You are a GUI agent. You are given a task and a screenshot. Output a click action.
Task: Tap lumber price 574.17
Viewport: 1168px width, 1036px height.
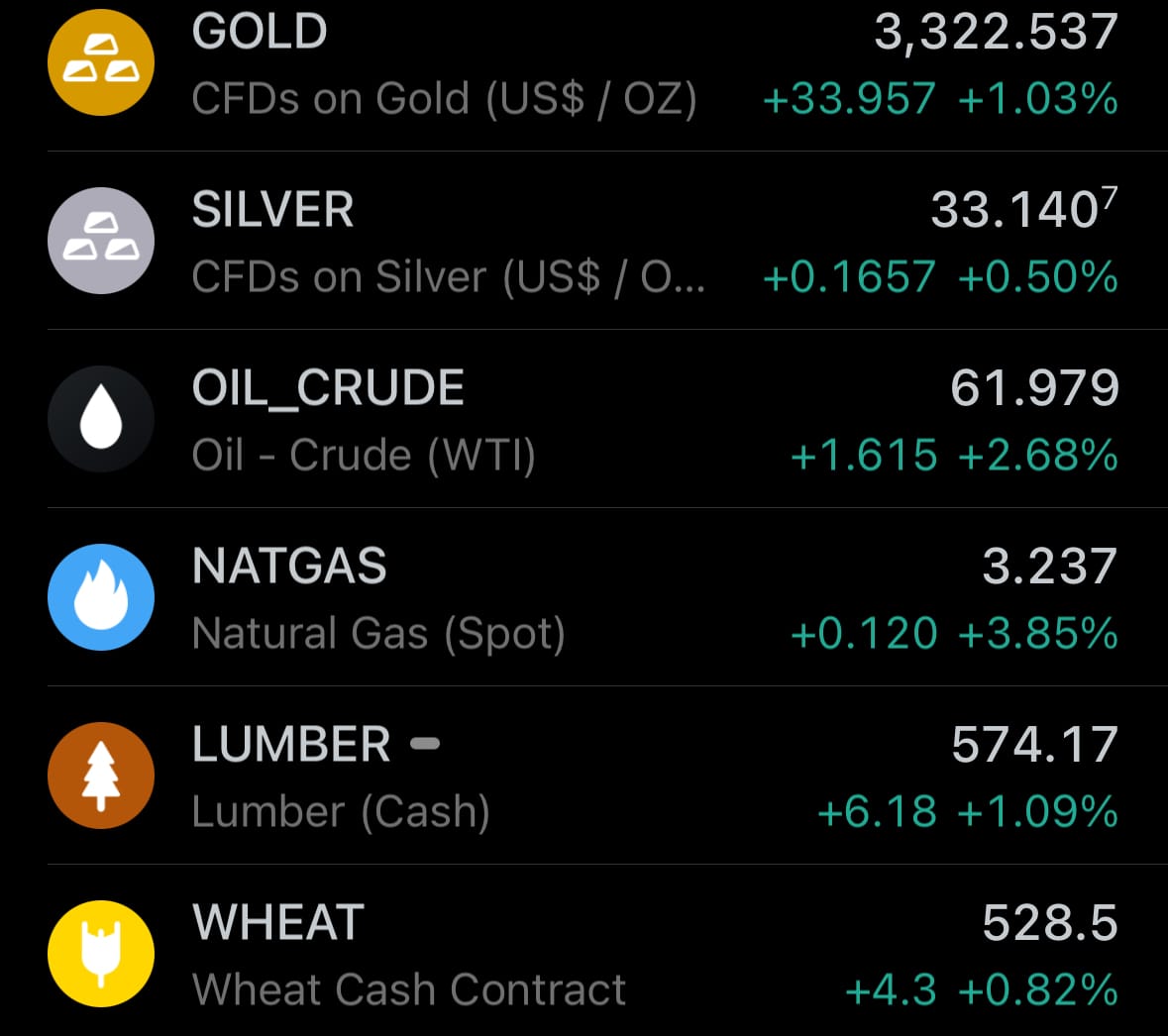1035,744
